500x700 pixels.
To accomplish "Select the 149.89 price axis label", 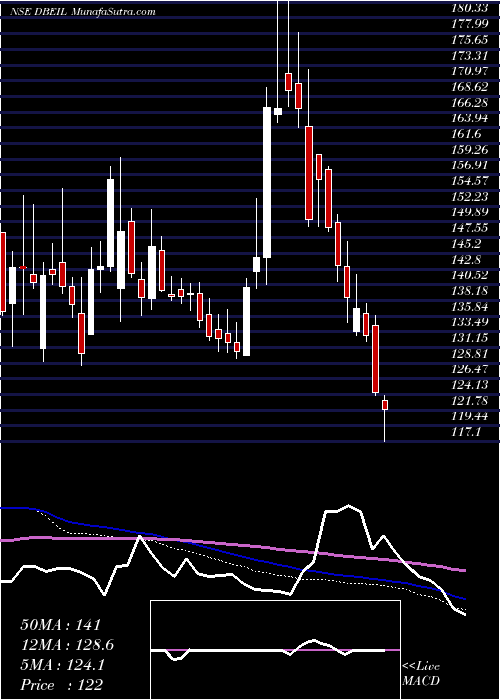I will [471, 212].
